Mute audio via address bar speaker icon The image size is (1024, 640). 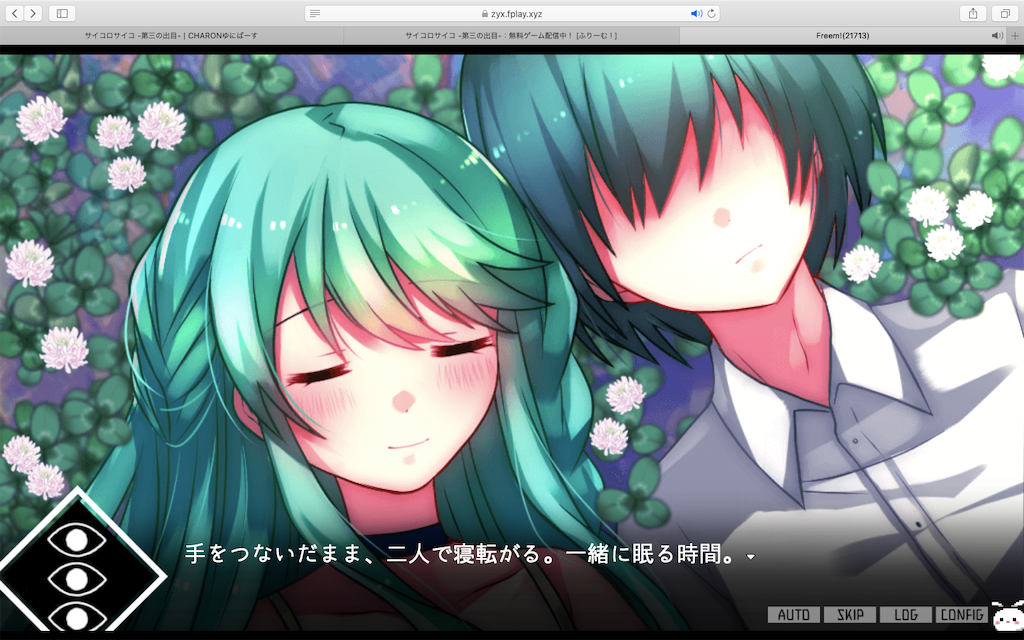696,13
